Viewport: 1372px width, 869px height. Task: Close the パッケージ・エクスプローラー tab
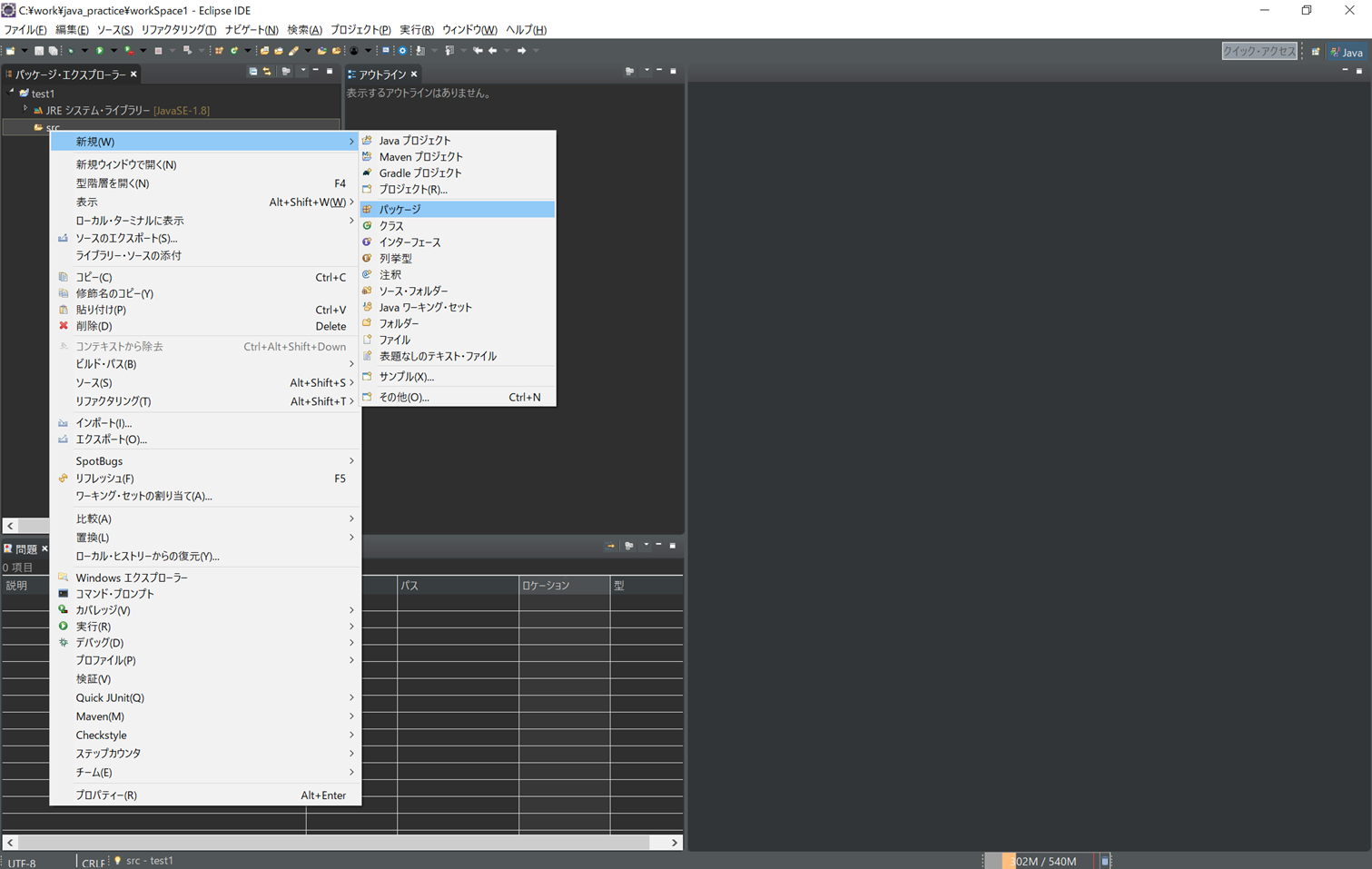133,74
